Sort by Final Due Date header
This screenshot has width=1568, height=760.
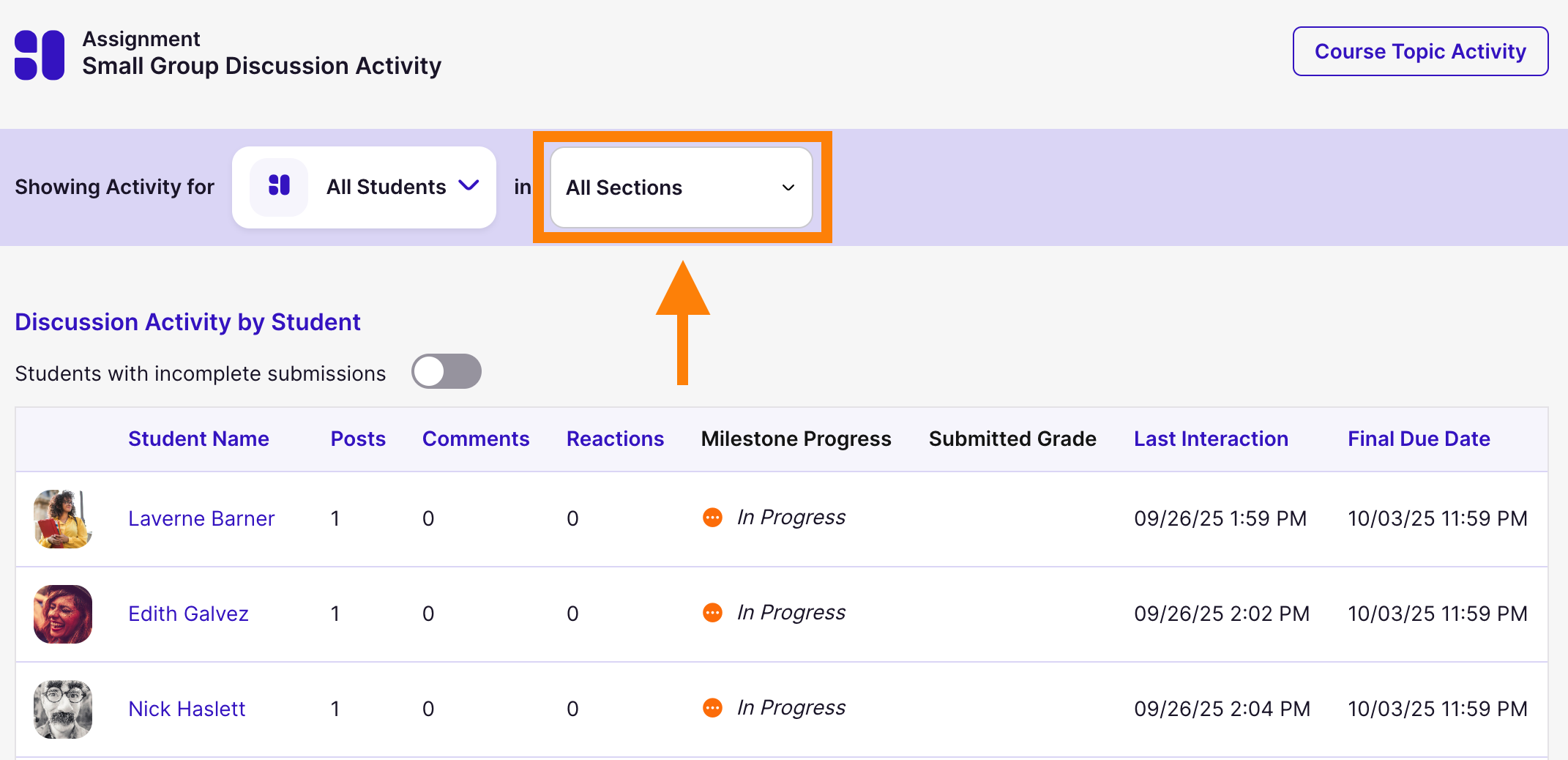pyautogui.click(x=1419, y=439)
